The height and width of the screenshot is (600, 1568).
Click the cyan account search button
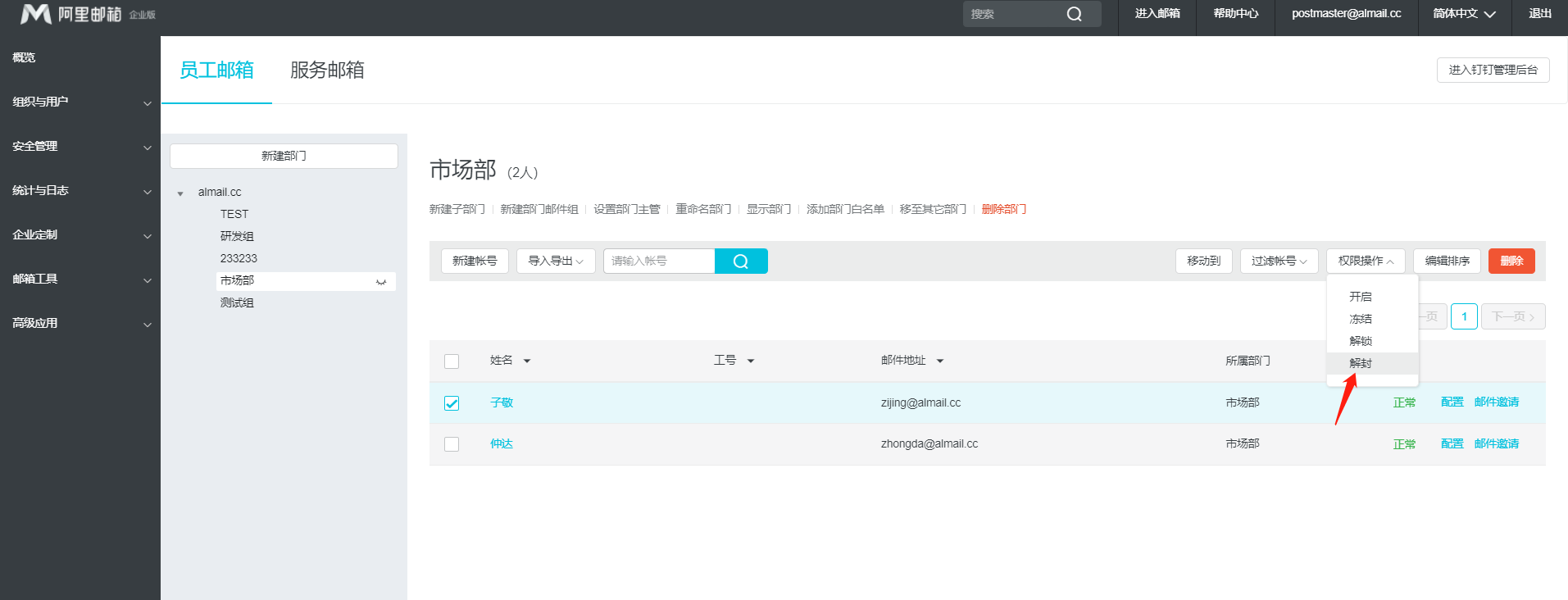[741, 261]
